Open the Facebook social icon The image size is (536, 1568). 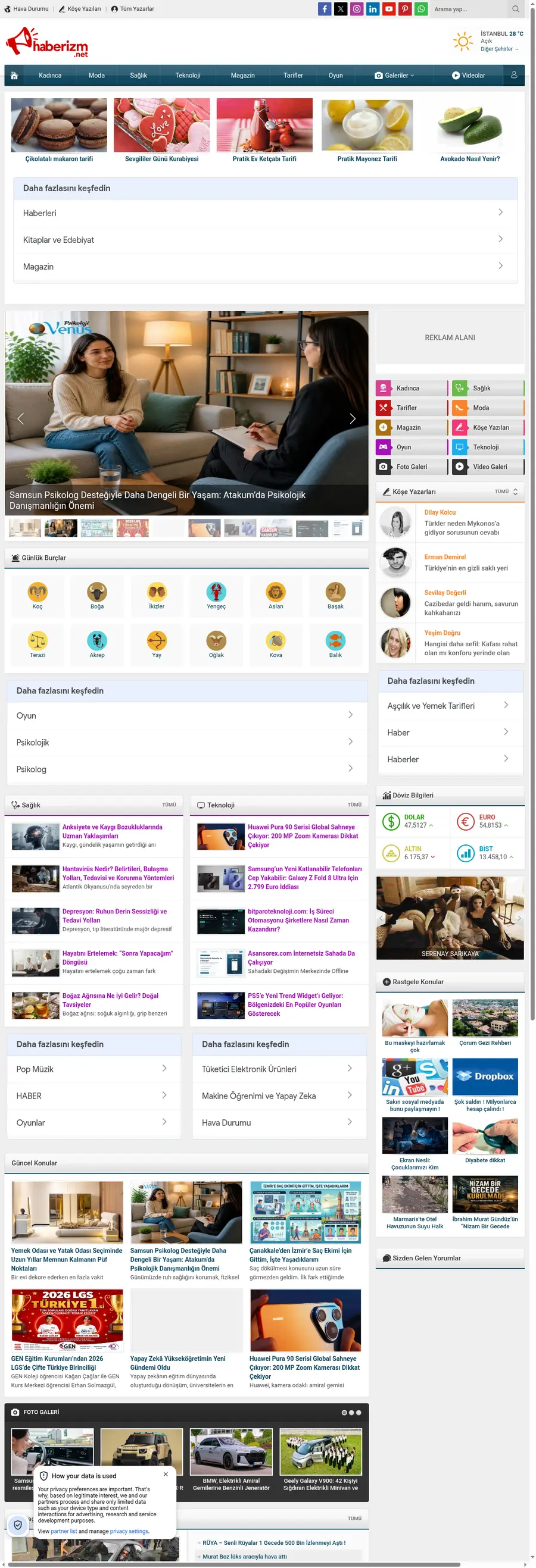click(325, 9)
